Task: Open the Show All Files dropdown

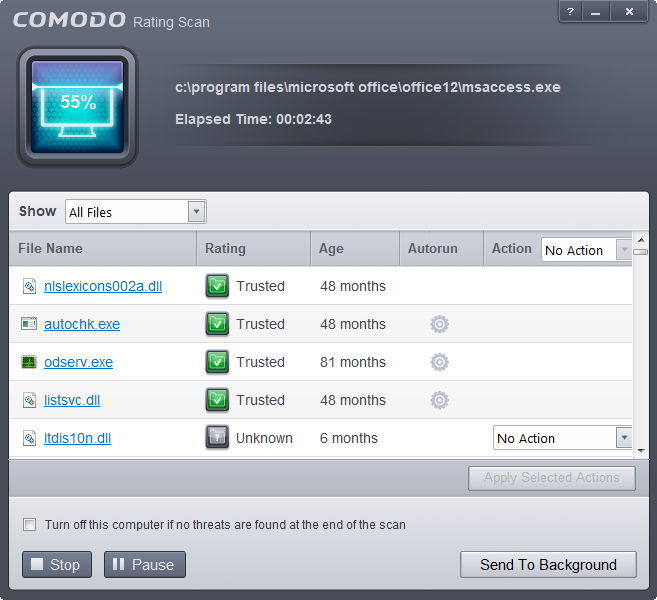Action: click(x=135, y=212)
